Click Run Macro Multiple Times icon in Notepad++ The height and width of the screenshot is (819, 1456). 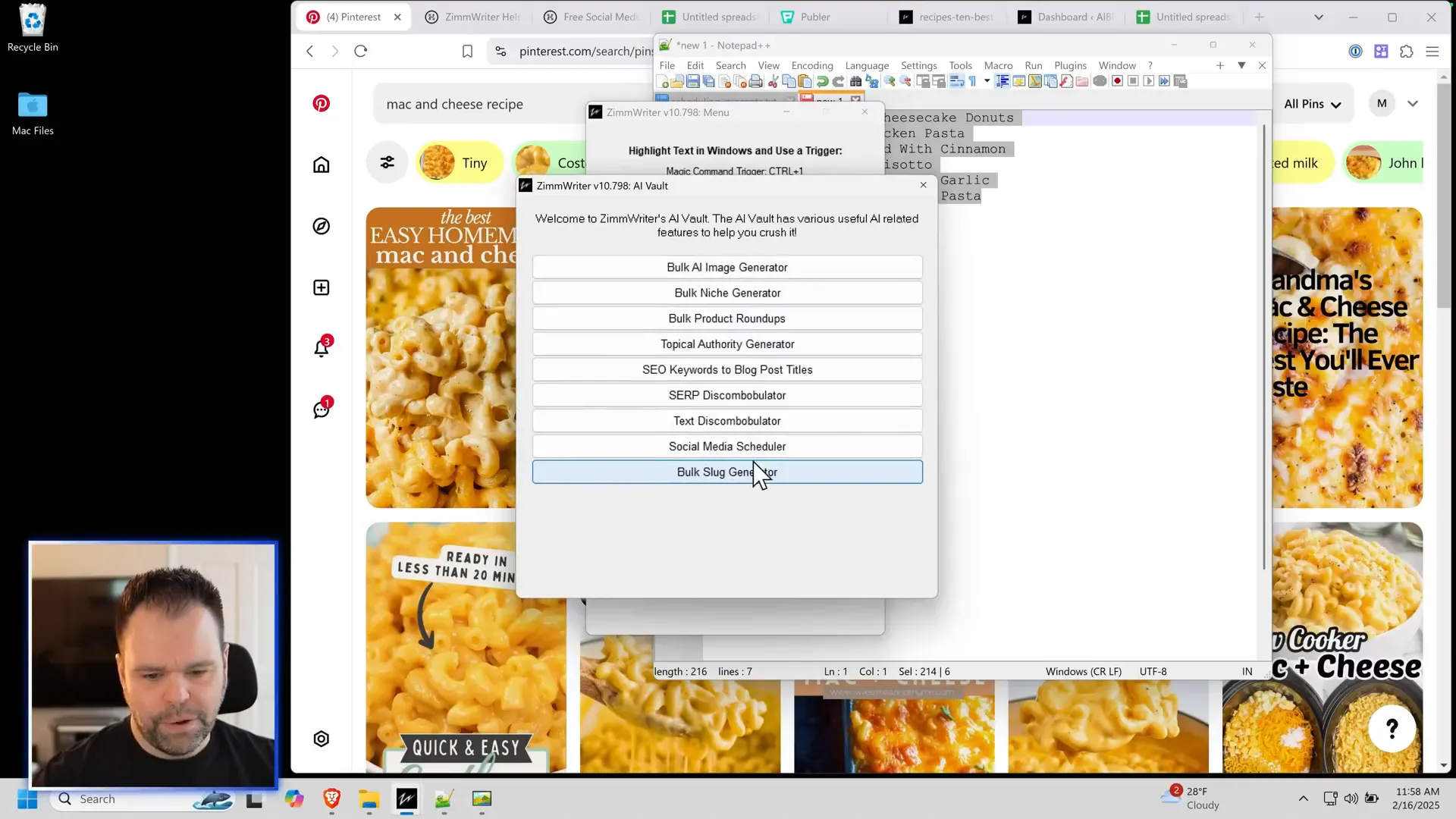(x=1164, y=81)
